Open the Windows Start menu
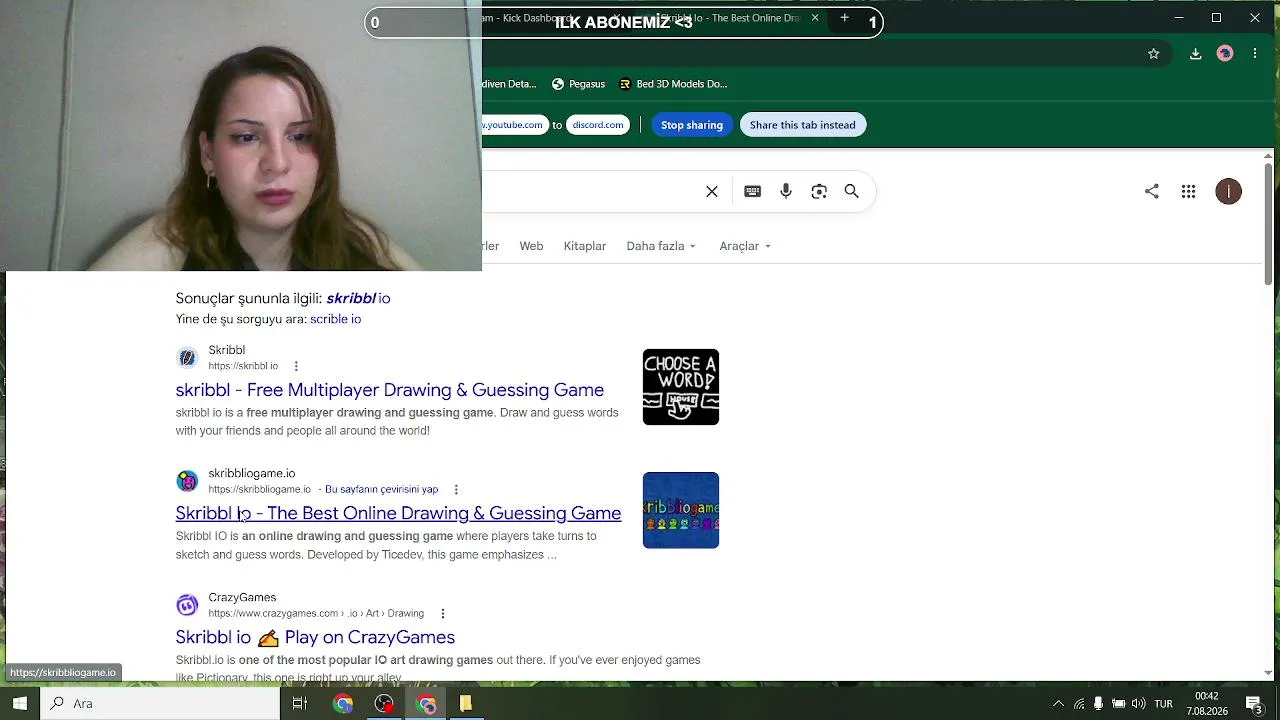Screen dimensions: 1280x720 pyautogui.click(x=20, y=704)
